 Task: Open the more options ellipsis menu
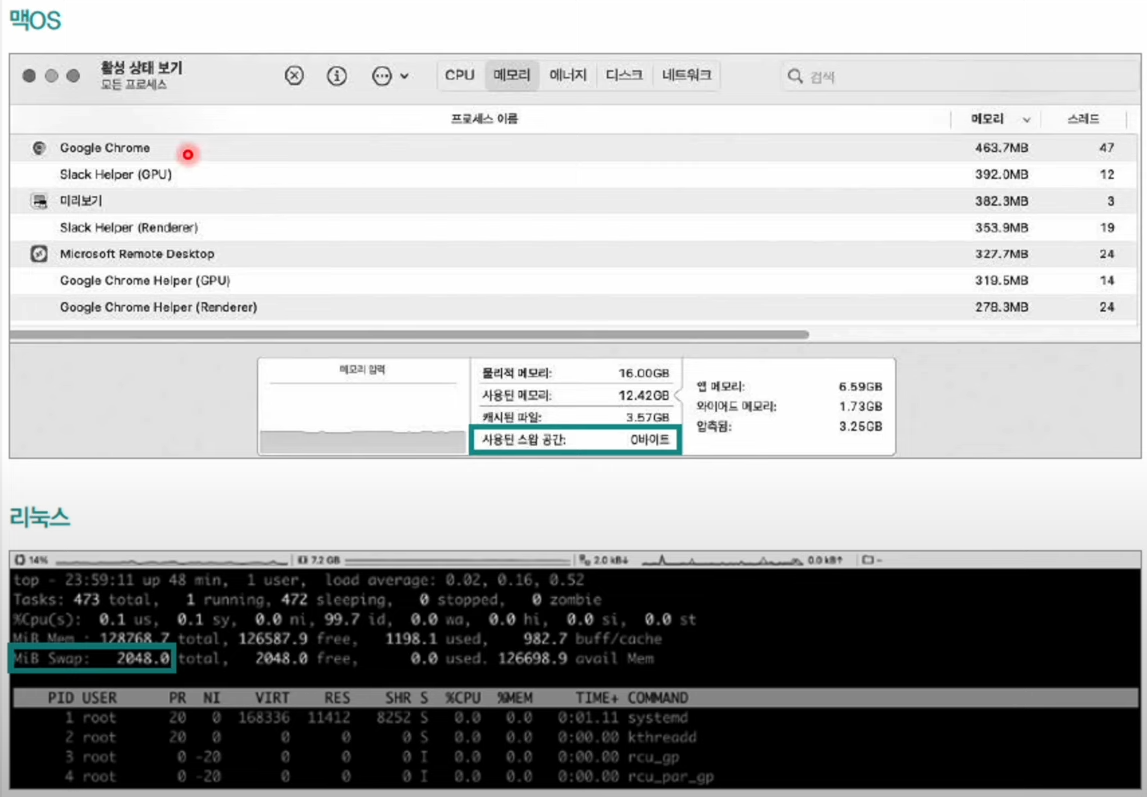(390, 75)
